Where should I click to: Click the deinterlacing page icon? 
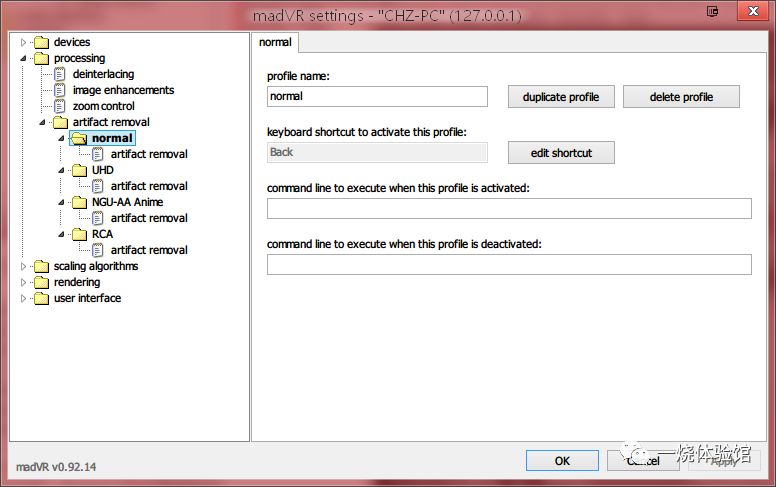(x=59, y=74)
